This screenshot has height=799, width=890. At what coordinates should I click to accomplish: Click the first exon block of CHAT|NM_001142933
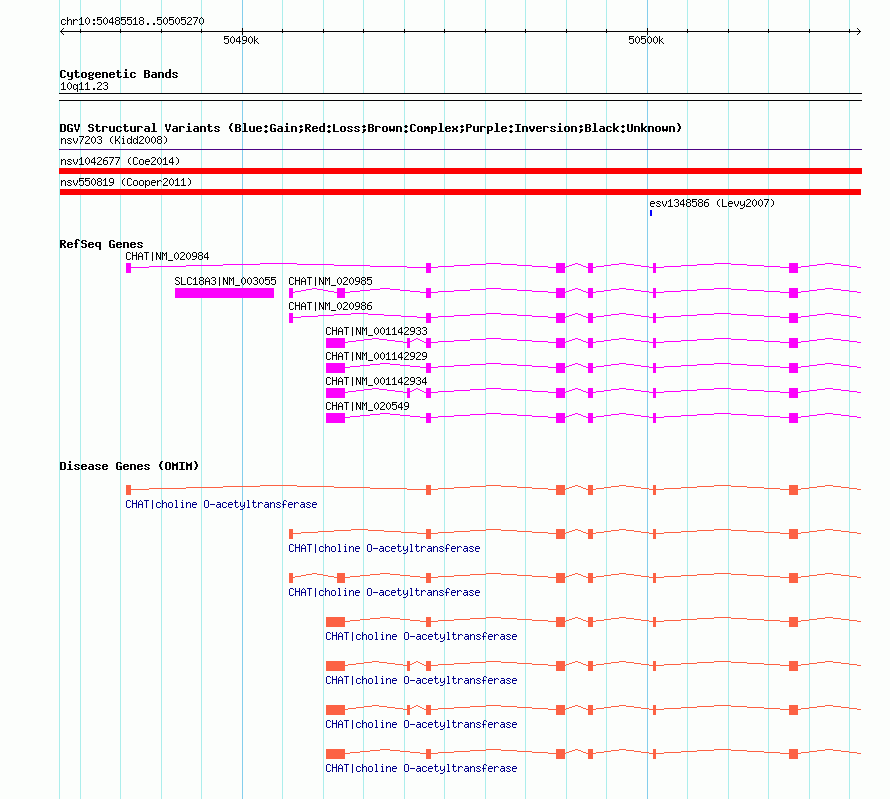coord(335,343)
